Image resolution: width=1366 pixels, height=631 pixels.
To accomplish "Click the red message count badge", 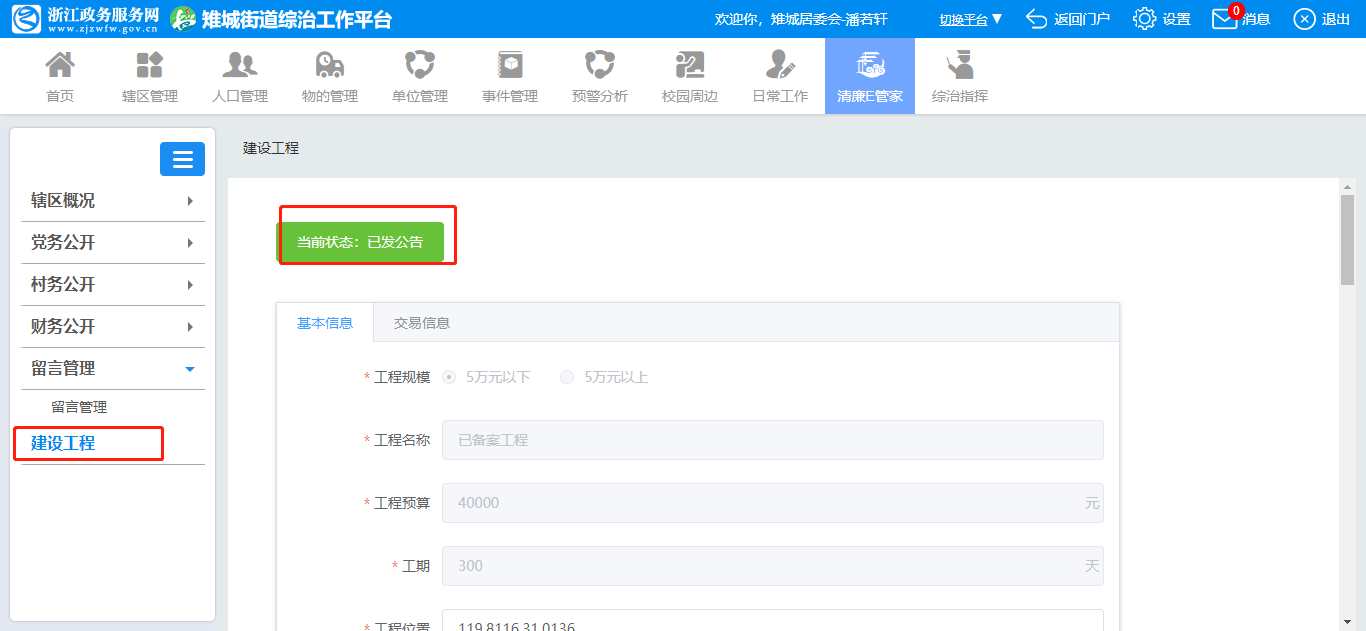I will pyautogui.click(x=1237, y=11).
